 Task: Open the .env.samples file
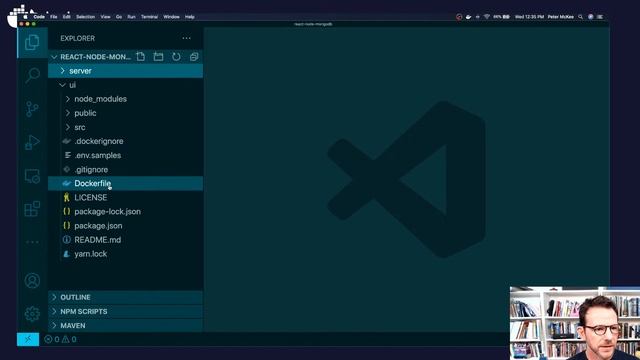coord(125,156)
